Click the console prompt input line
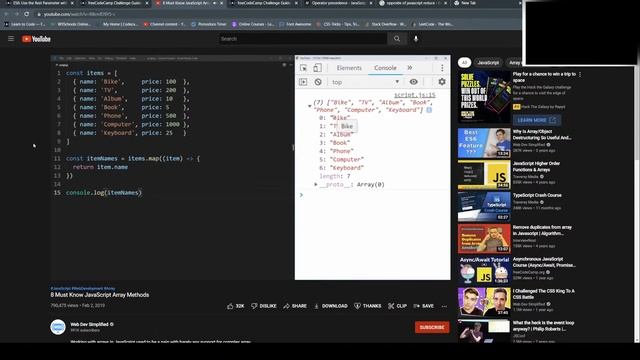The height and width of the screenshot is (360, 640). pos(373,195)
